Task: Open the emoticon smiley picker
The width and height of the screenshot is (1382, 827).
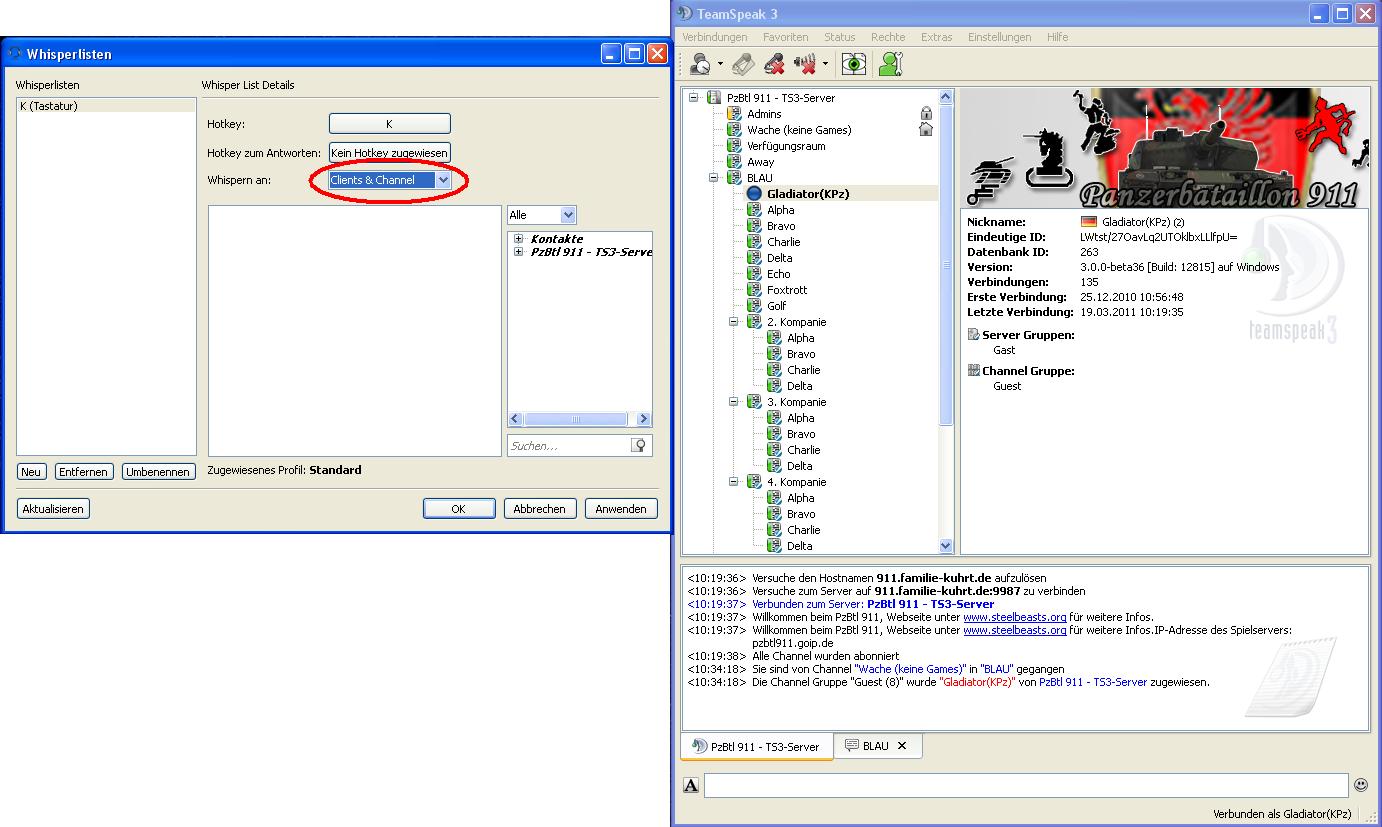Action: click(x=1360, y=785)
